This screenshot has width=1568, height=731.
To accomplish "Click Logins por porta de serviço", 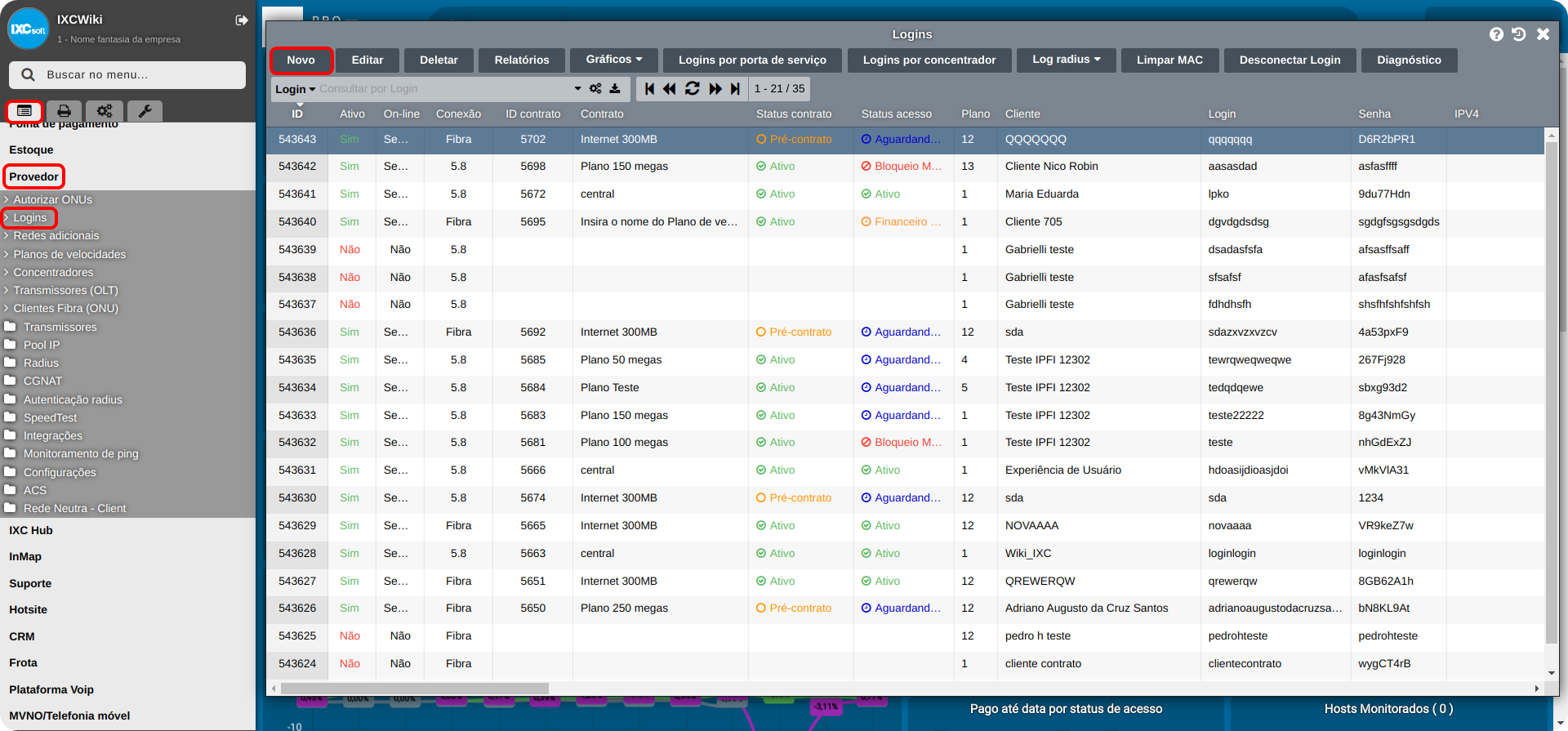I will [752, 60].
